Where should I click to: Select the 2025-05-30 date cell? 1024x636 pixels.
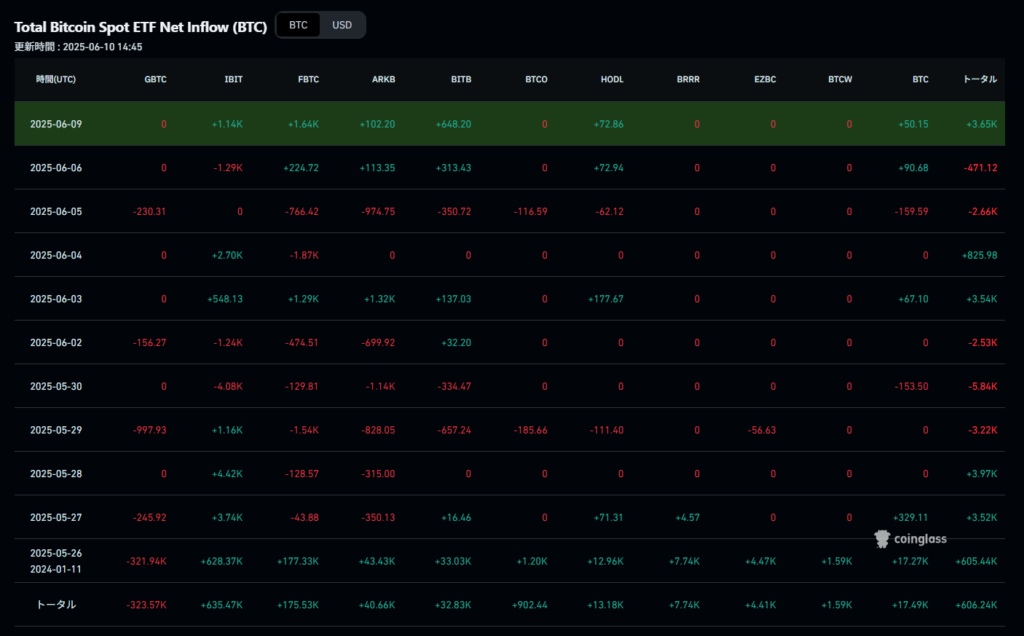pyautogui.click(x=56, y=387)
